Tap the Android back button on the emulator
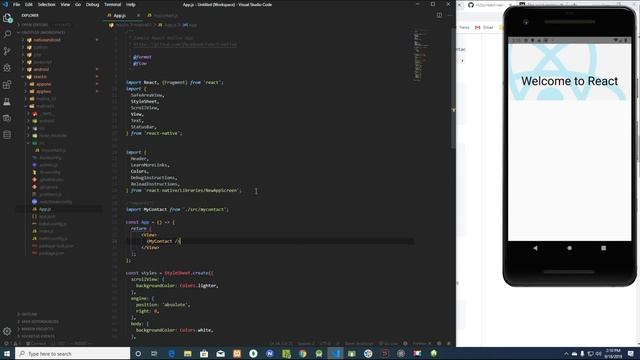 [x=535, y=248]
